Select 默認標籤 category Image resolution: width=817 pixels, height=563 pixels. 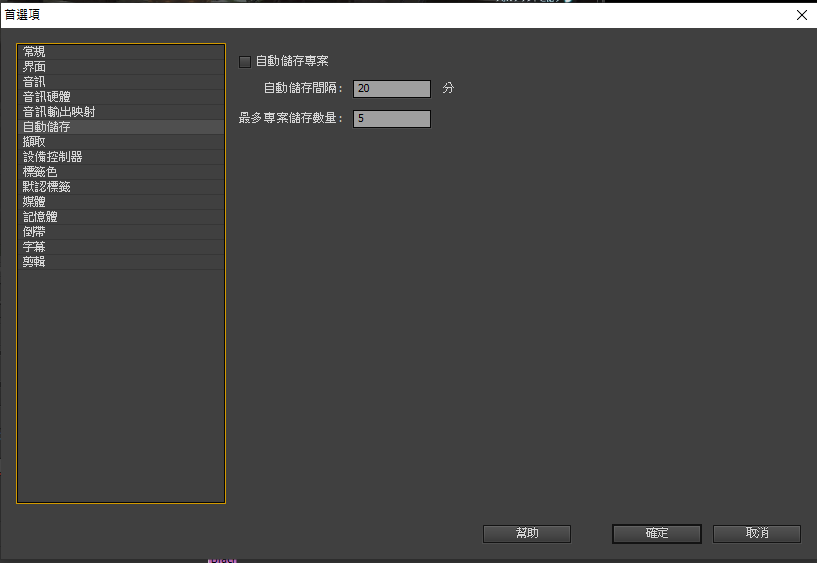click(x=121, y=187)
